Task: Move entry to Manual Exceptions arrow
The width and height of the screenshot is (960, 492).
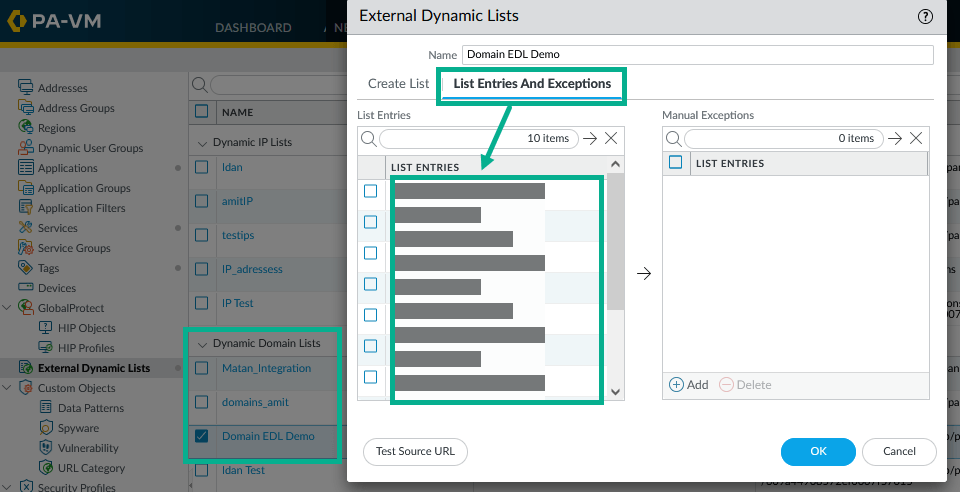Action: click(x=644, y=273)
